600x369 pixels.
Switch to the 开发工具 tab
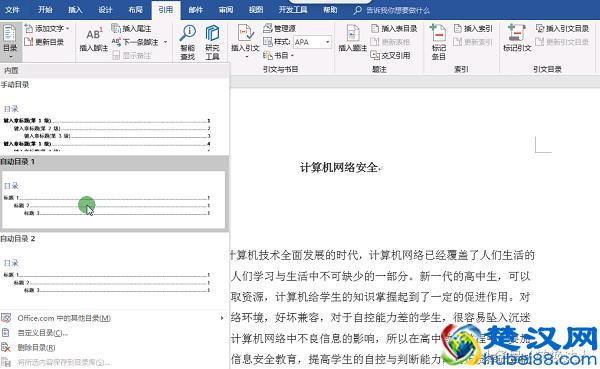tap(293, 10)
